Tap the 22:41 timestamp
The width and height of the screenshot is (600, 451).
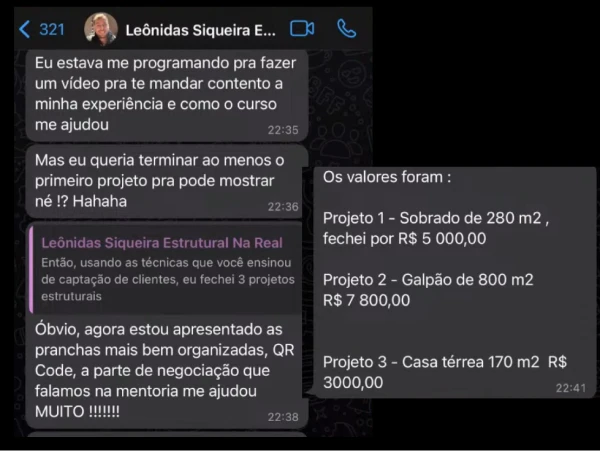[x=571, y=388]
